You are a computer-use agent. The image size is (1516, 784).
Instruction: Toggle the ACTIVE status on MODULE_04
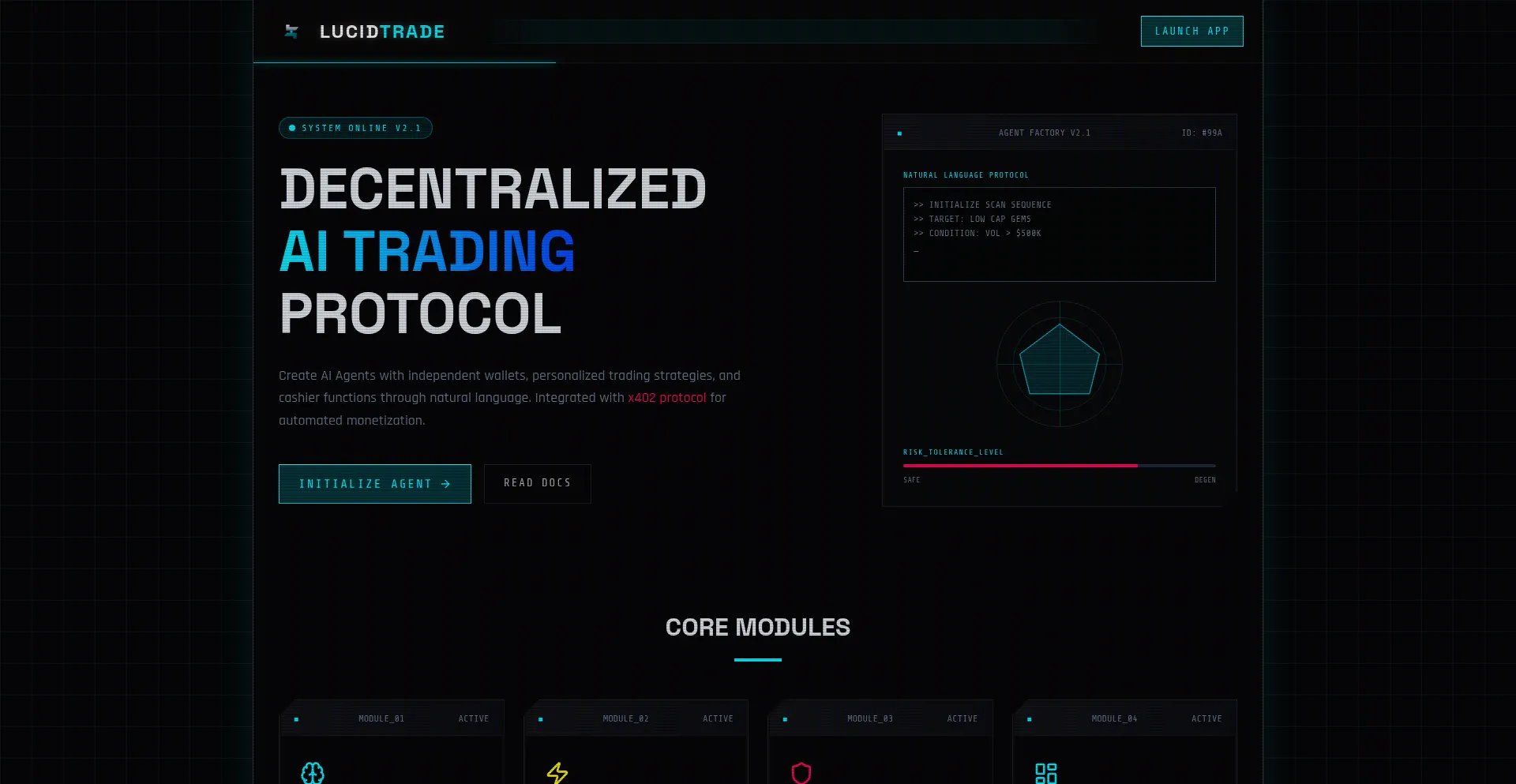1206,718
